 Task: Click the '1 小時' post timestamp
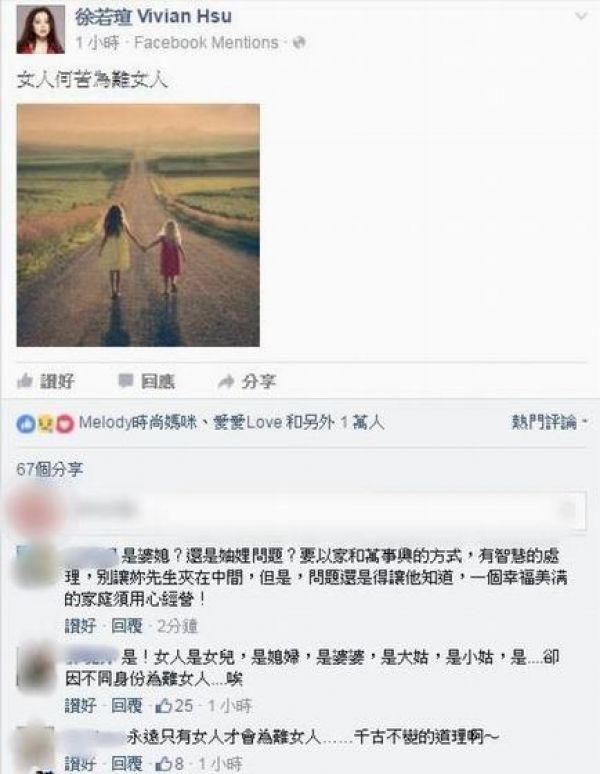(98, 43)
